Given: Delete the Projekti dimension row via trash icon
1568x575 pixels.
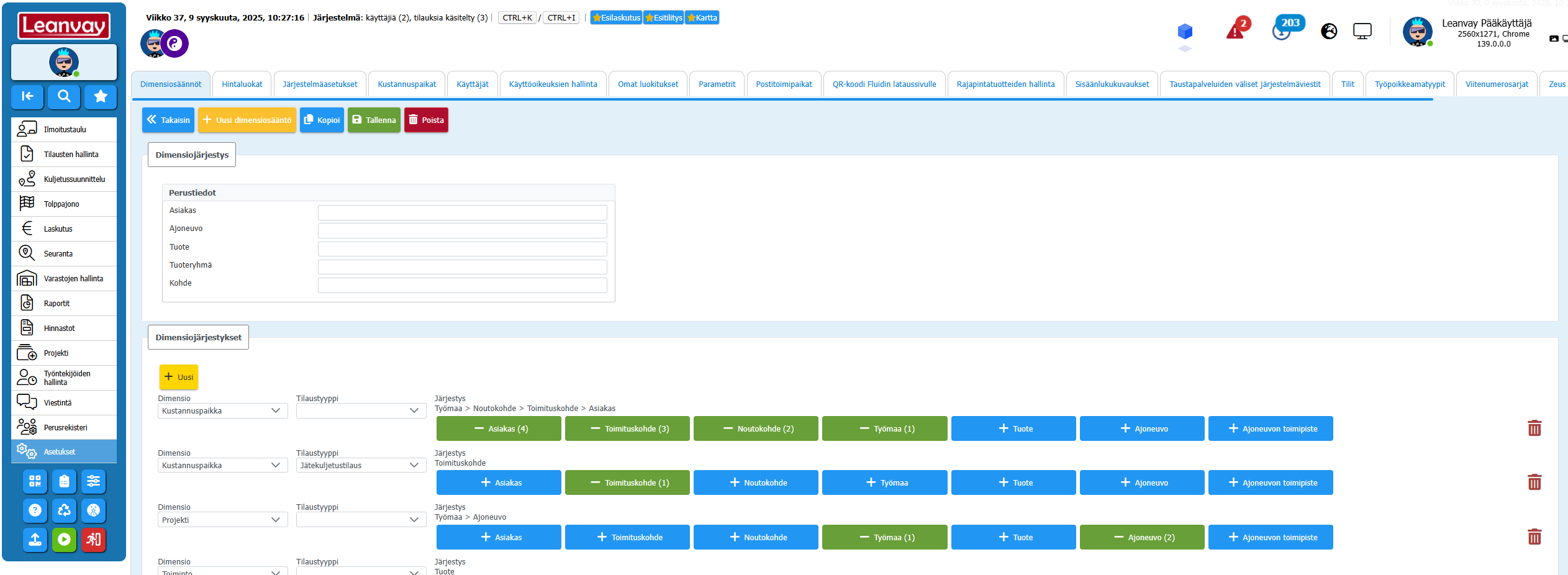Looking at the screenshot, I should click(1534, 537).
